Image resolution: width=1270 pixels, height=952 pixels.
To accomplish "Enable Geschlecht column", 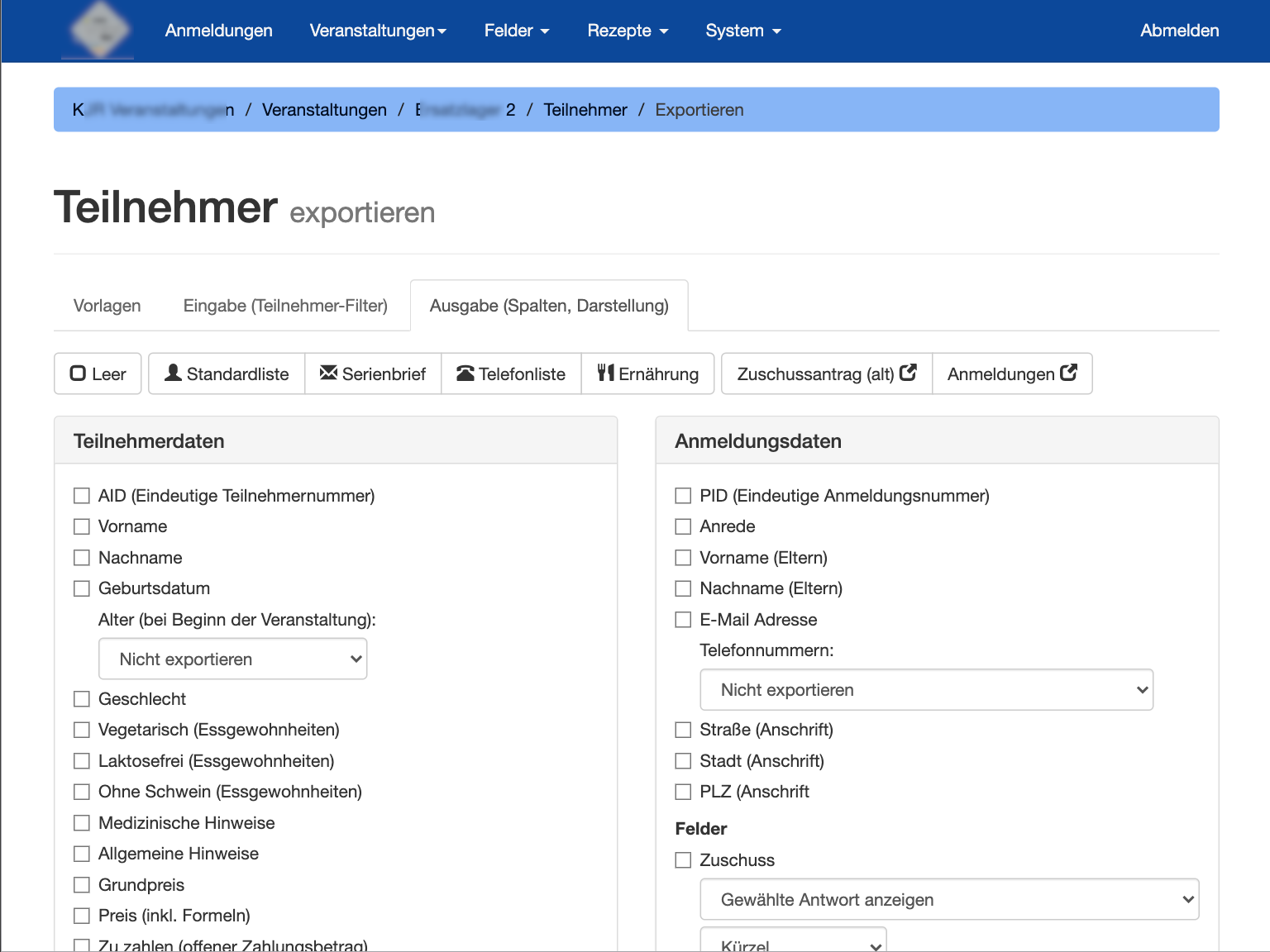I will [82, 699].
